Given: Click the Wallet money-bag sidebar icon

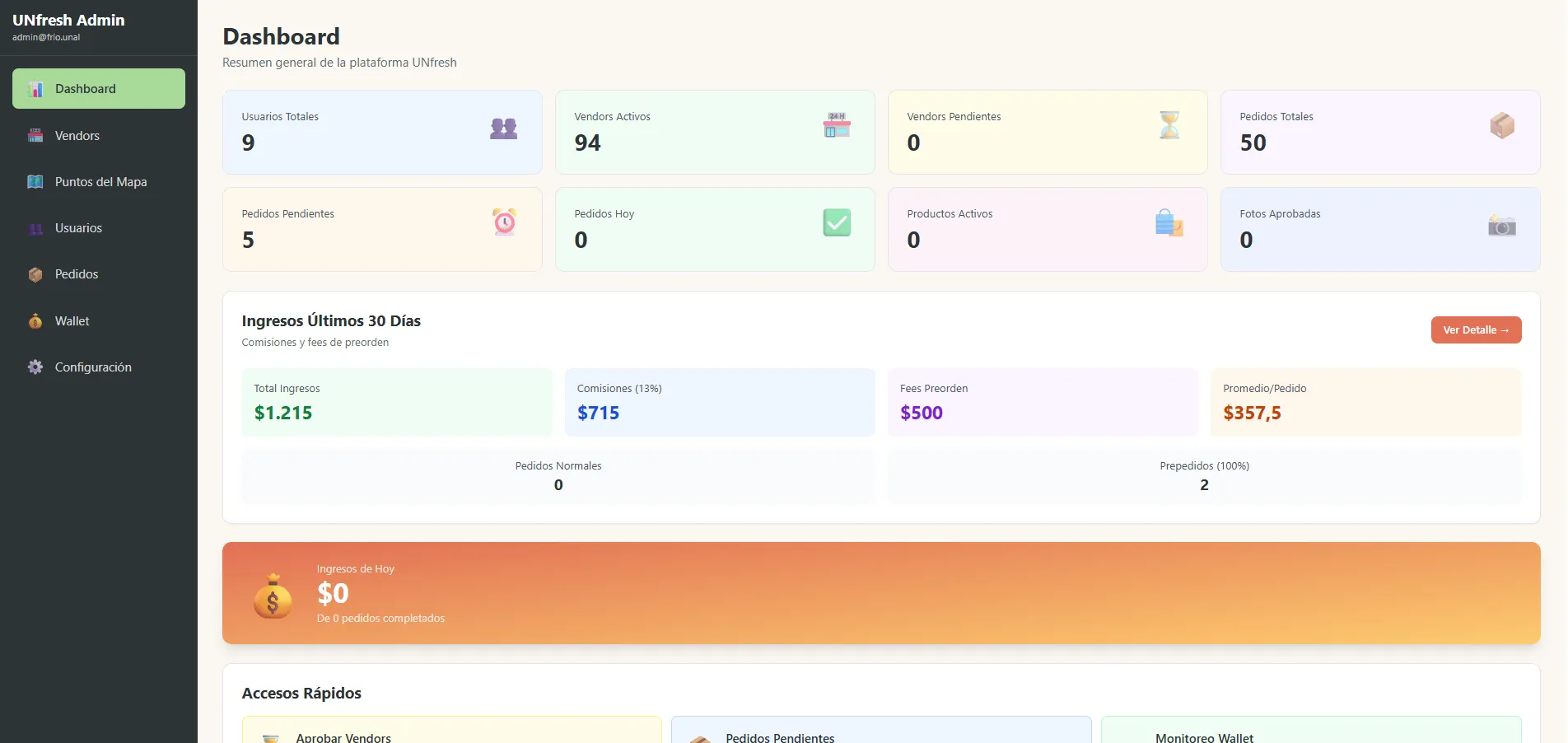Looking at the screenshot, I should [x=35, y=320].
